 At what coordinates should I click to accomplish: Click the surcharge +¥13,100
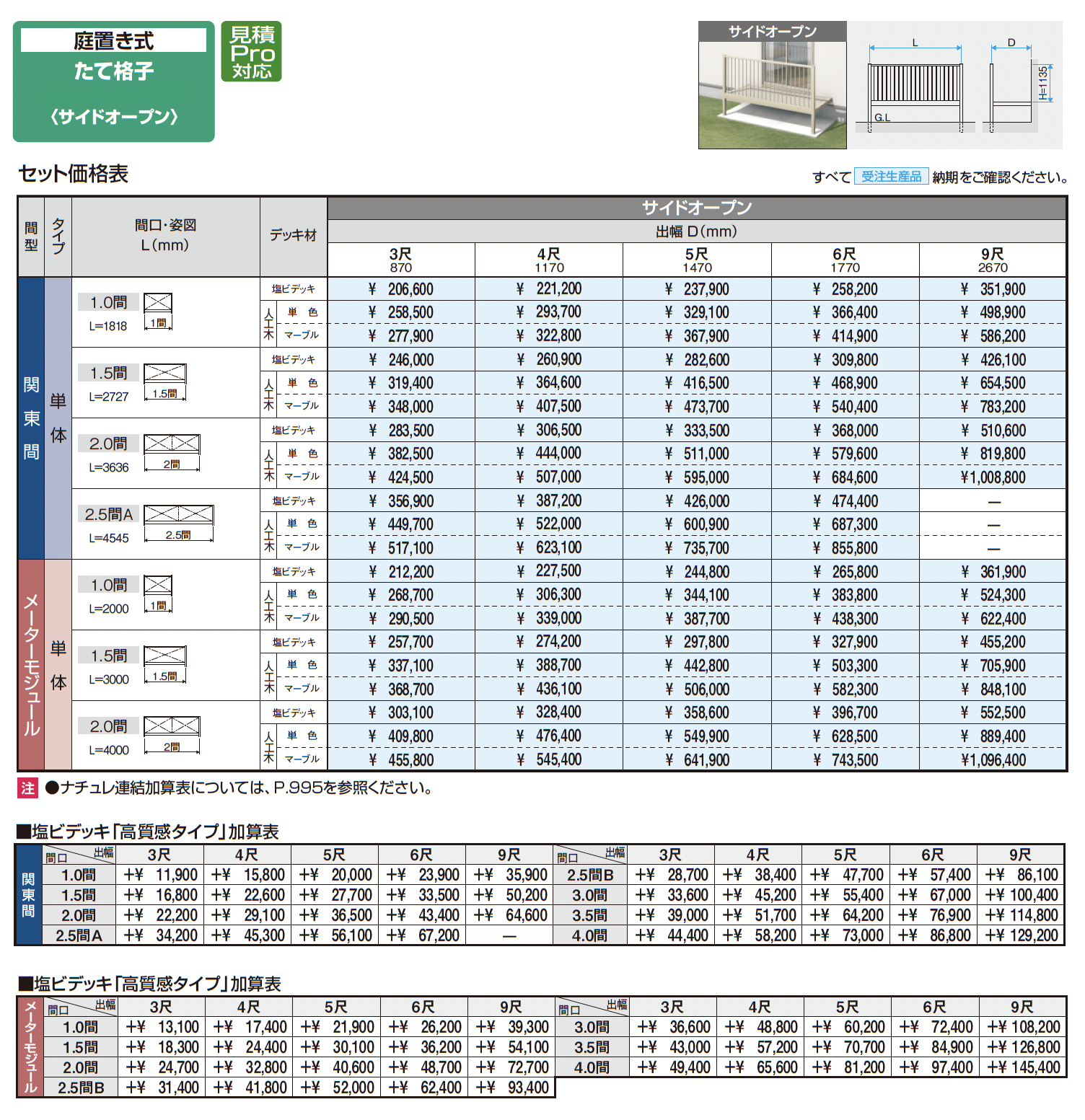tap(162, 1027)
